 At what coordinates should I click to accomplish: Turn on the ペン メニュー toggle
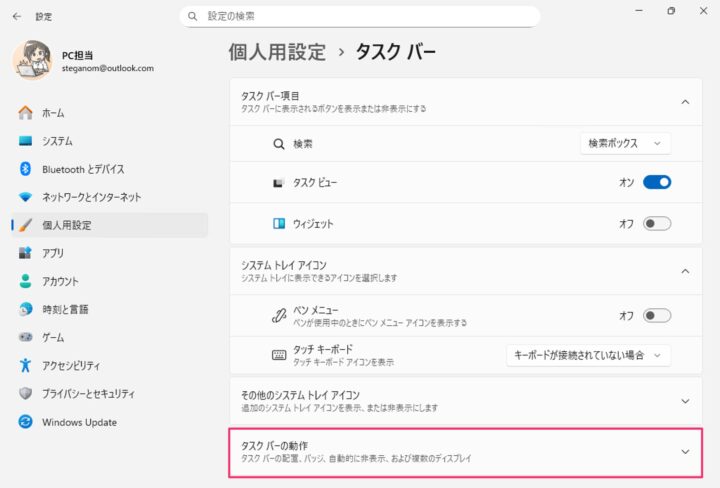[x=657, y=315]
